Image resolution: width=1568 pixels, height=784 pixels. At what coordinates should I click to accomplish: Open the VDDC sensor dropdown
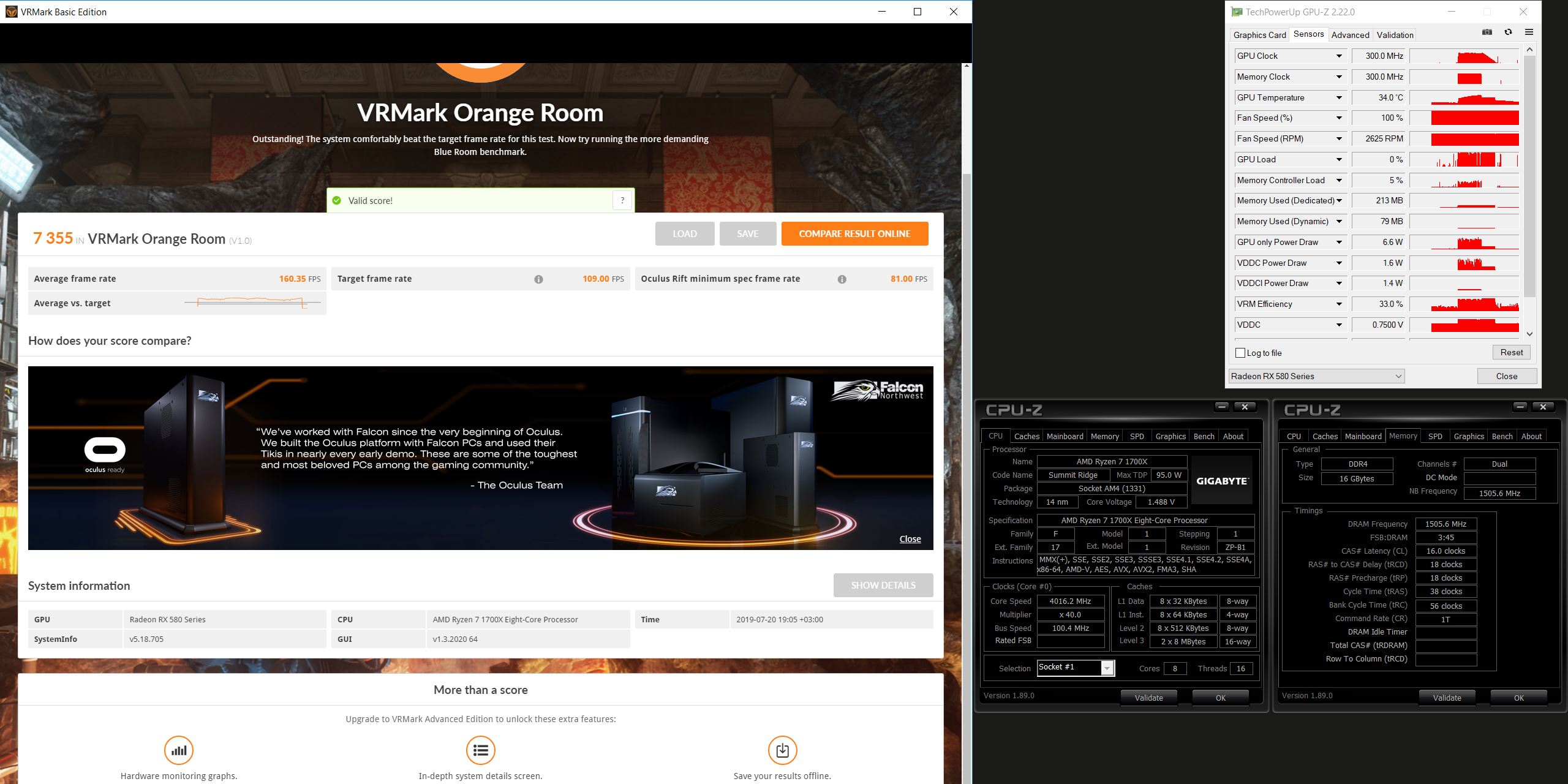1339,325
